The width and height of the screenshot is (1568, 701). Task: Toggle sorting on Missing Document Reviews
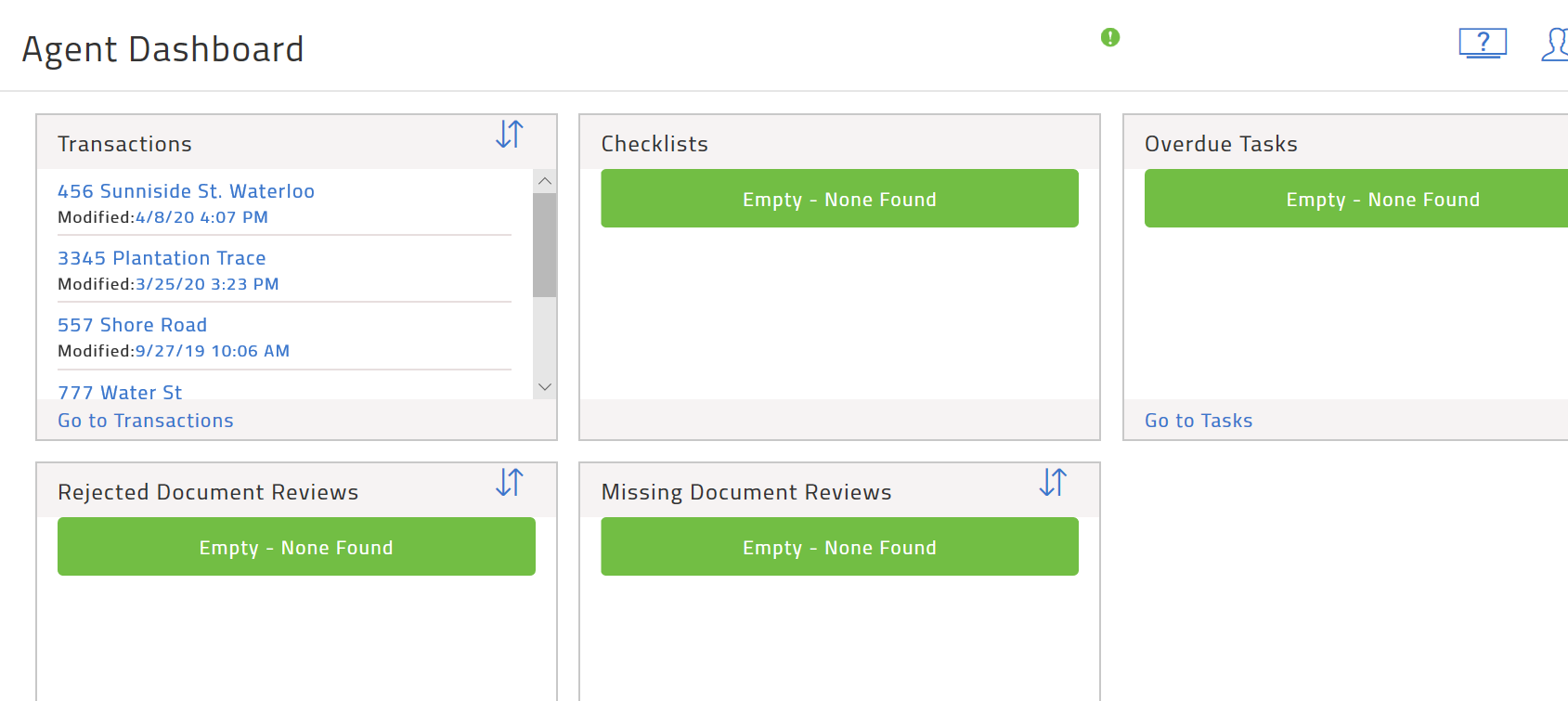click(x=1051, y=483)
